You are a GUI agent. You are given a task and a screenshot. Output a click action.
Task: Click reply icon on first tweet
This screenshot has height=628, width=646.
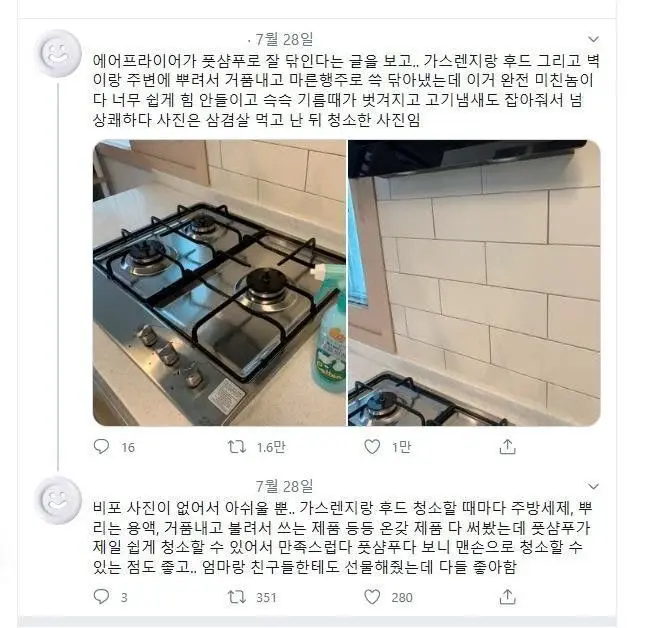coord(101,447)
